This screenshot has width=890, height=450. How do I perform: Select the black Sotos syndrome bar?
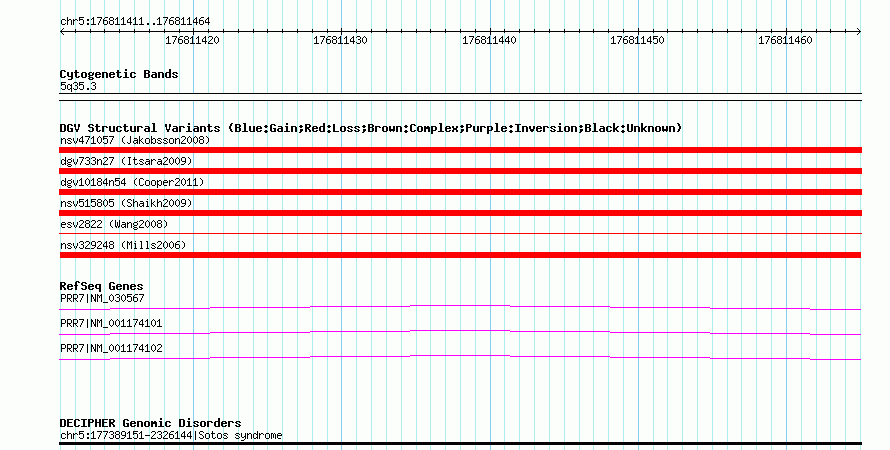[460, 443]
